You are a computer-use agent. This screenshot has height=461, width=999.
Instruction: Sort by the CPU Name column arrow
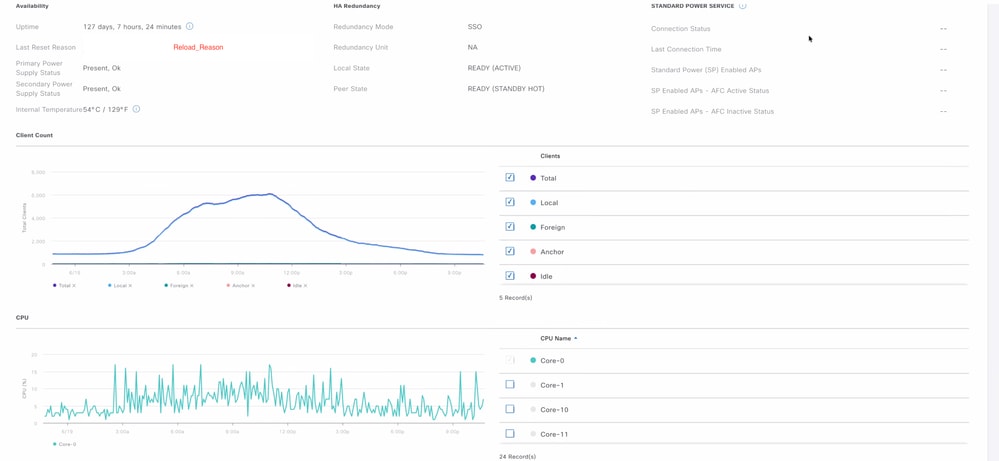click(576, 339)
